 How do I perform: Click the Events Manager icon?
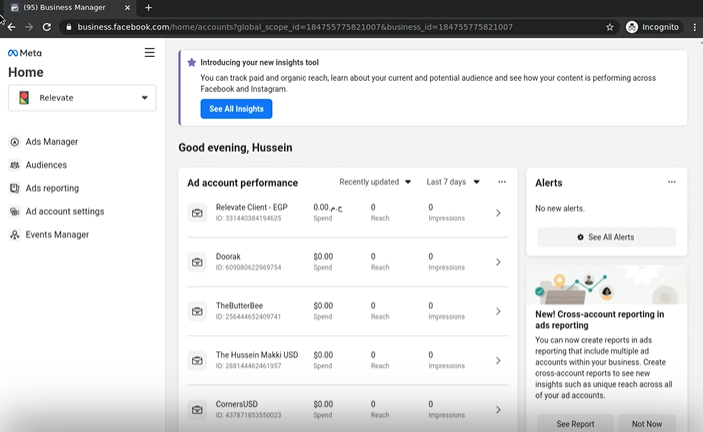14,235
